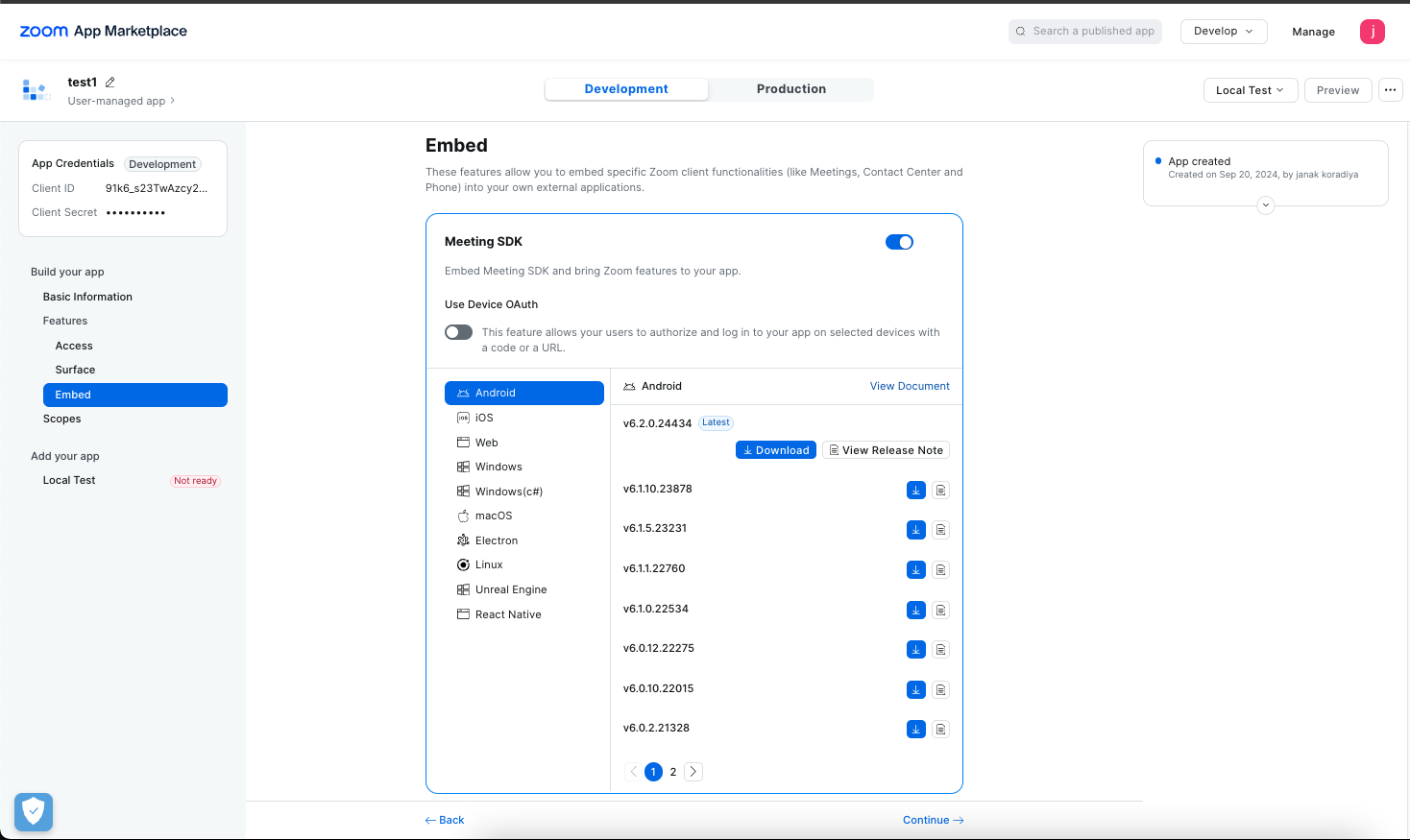Click the Client ID value
This screenshot has width=1410, height=840.
pyautogui.click(x=157, y=189)
